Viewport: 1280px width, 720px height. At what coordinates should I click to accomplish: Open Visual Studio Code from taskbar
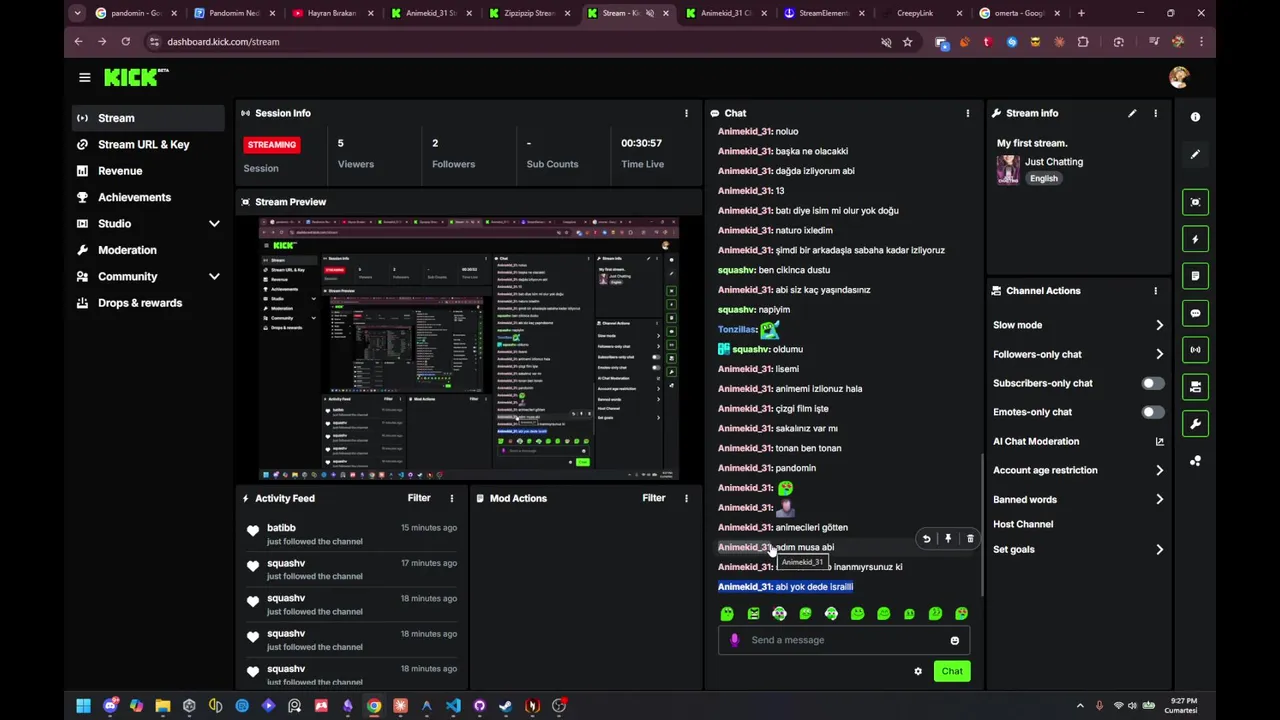[x=453, y=706]
